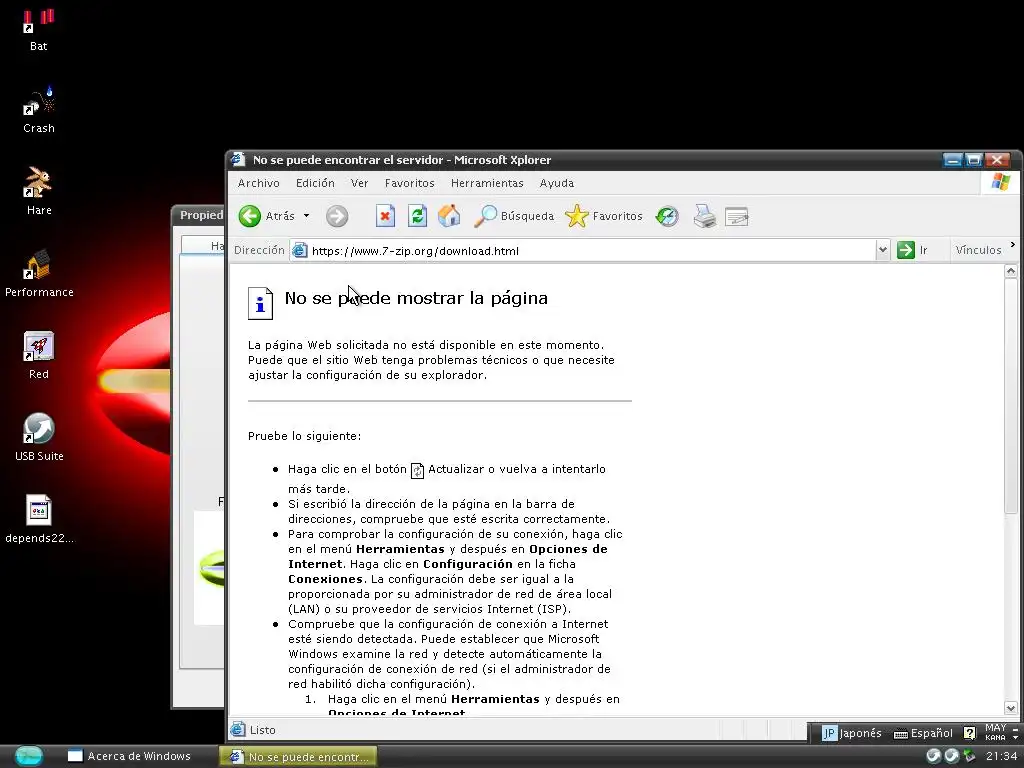Open browsing History clock icon
The width and height of the screenshot is (1024, 768).
click(x=667, y=216)
